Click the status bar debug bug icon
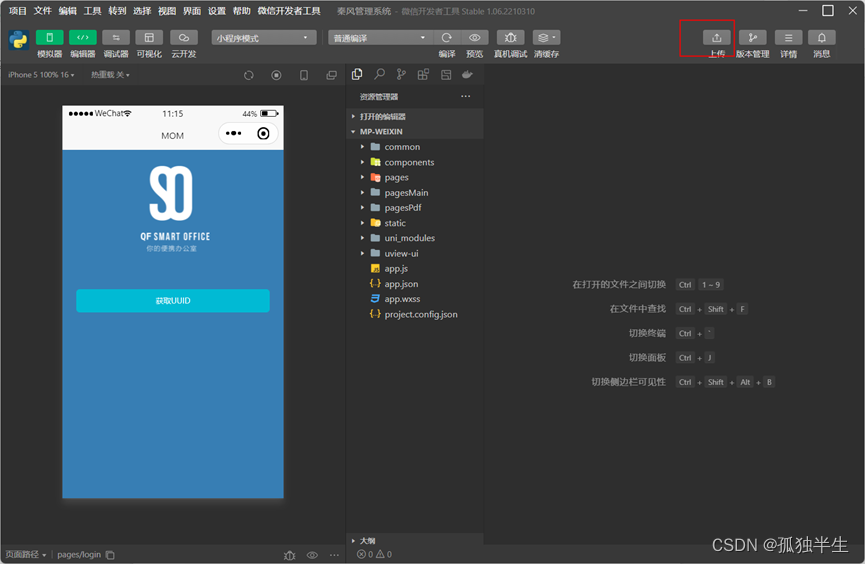 pos(290,555)
